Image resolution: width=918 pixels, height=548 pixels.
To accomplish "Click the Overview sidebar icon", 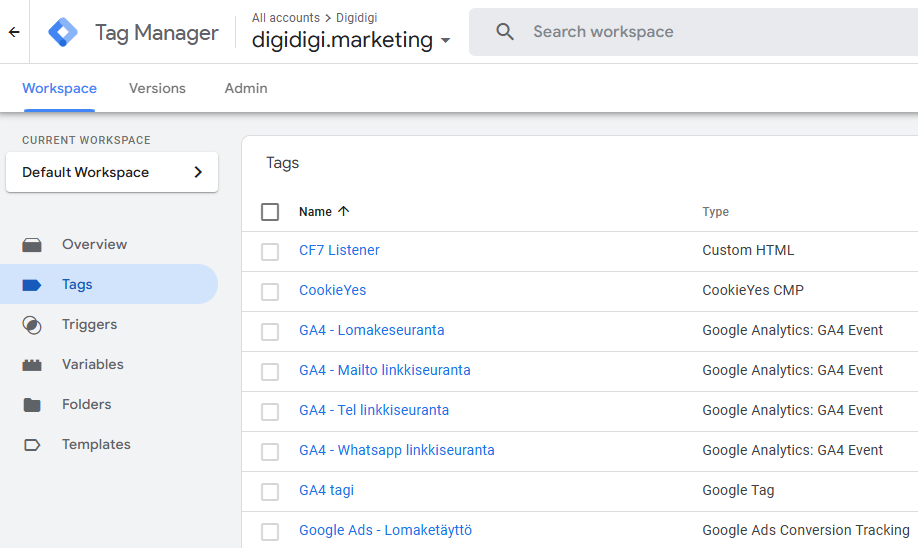I will [32, 245].
